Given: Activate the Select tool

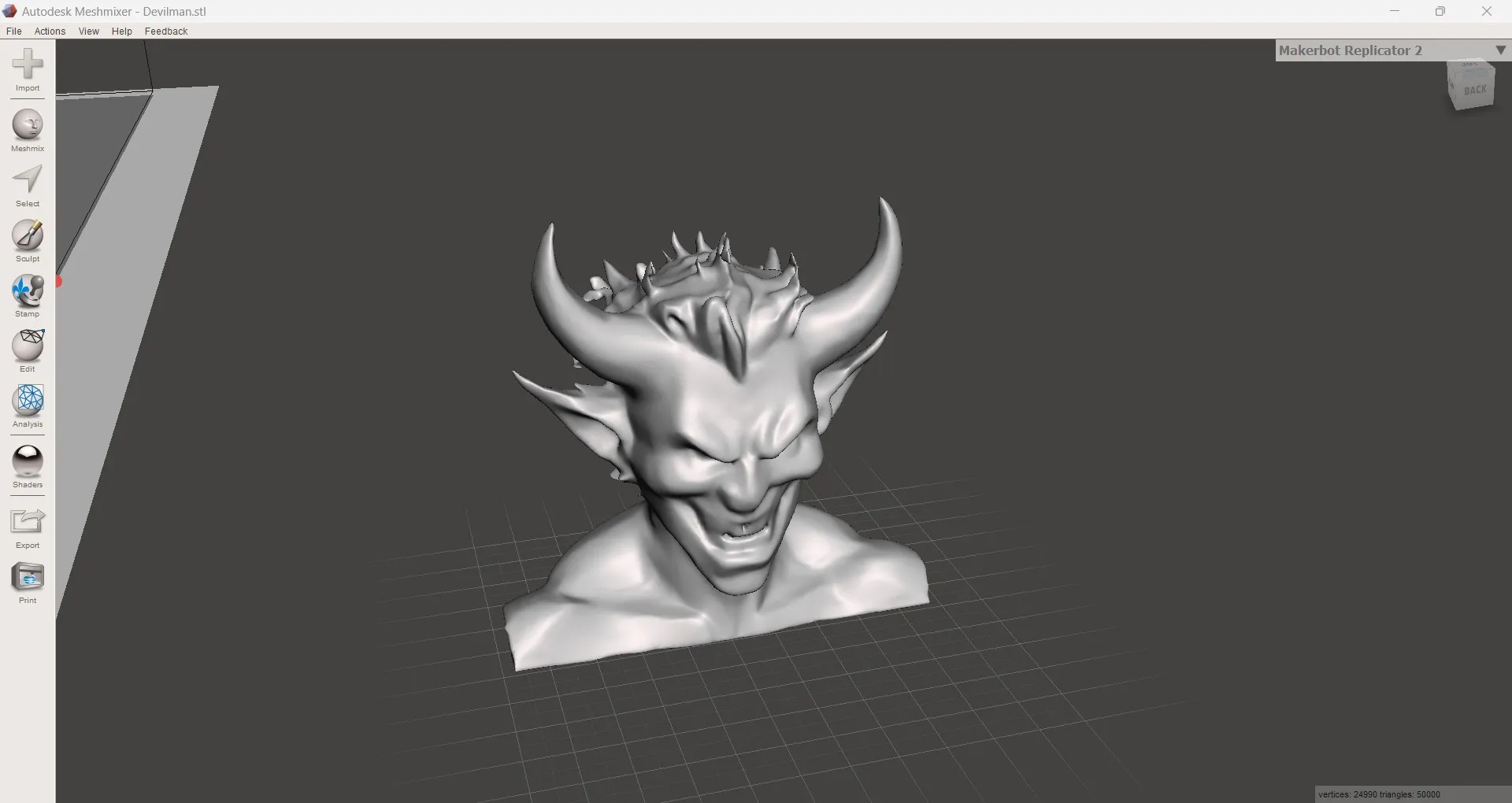Looking at the screenshot, I should point(28,186).
